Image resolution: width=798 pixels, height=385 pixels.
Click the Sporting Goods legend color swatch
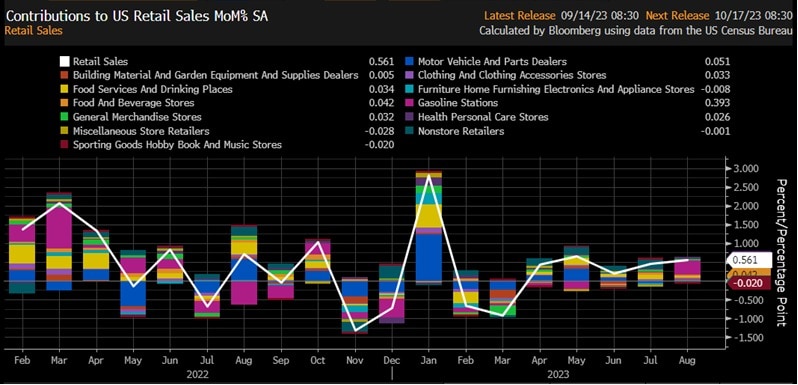(x=64, y=145)
